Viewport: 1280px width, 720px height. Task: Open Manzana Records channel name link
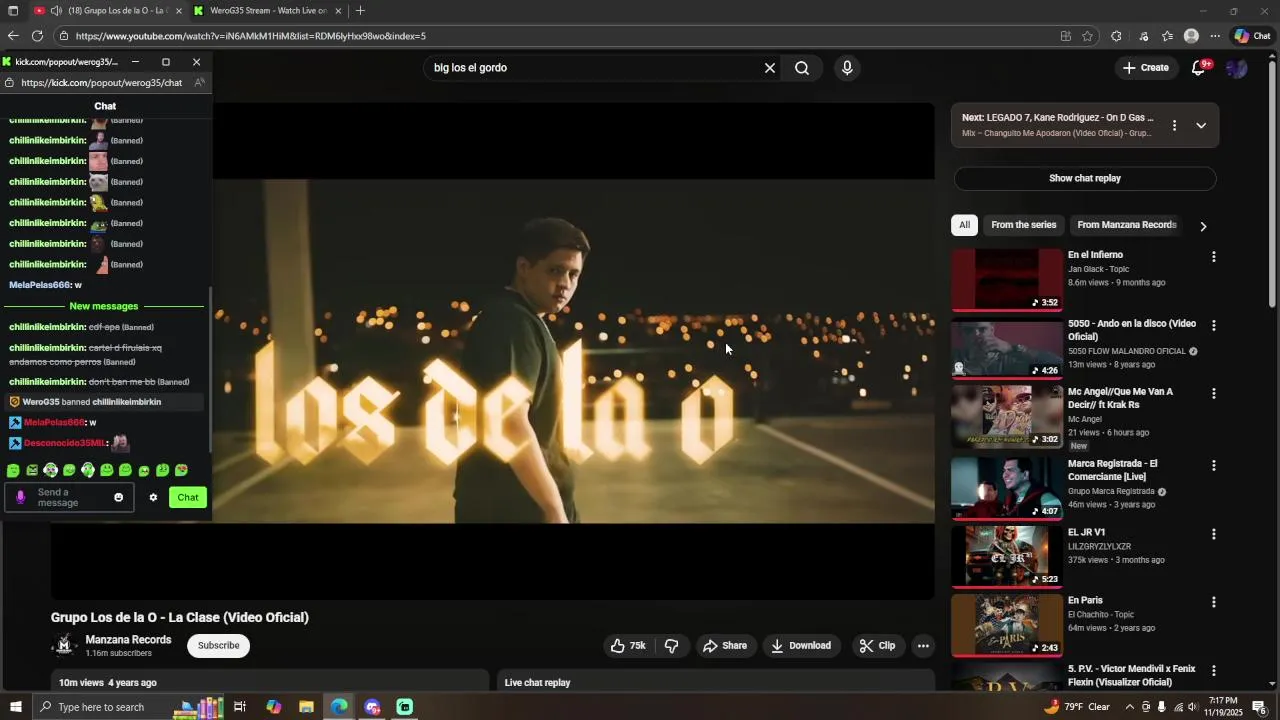128,640
